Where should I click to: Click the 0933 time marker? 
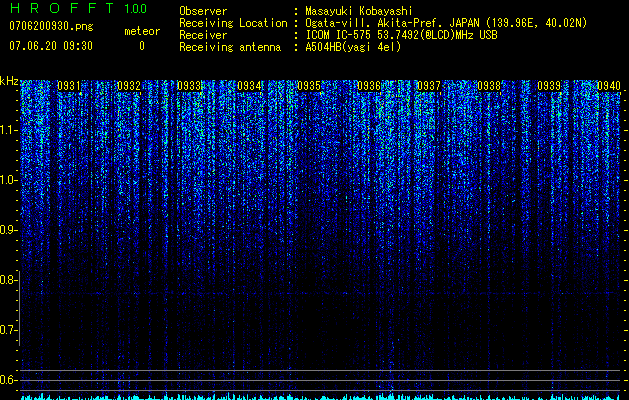189,86
